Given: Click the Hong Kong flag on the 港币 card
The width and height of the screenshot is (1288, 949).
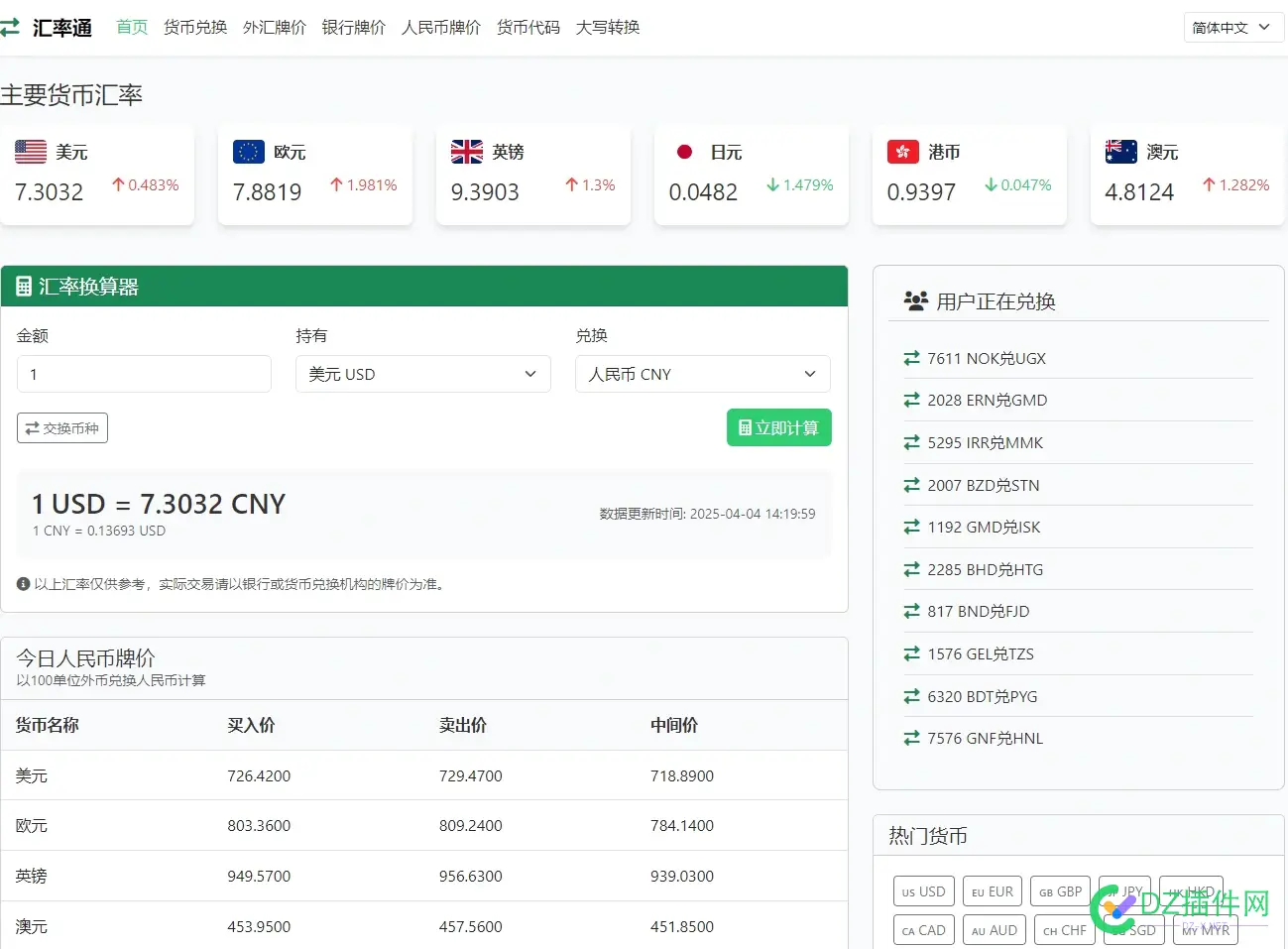Looking at the screenshot, I should (902, 152).
